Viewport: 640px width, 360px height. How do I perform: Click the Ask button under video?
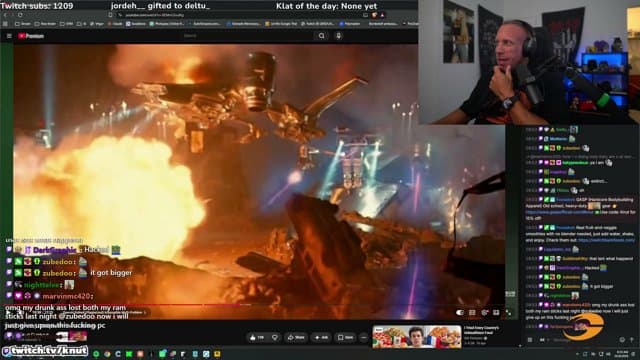[x=322, y=338]
